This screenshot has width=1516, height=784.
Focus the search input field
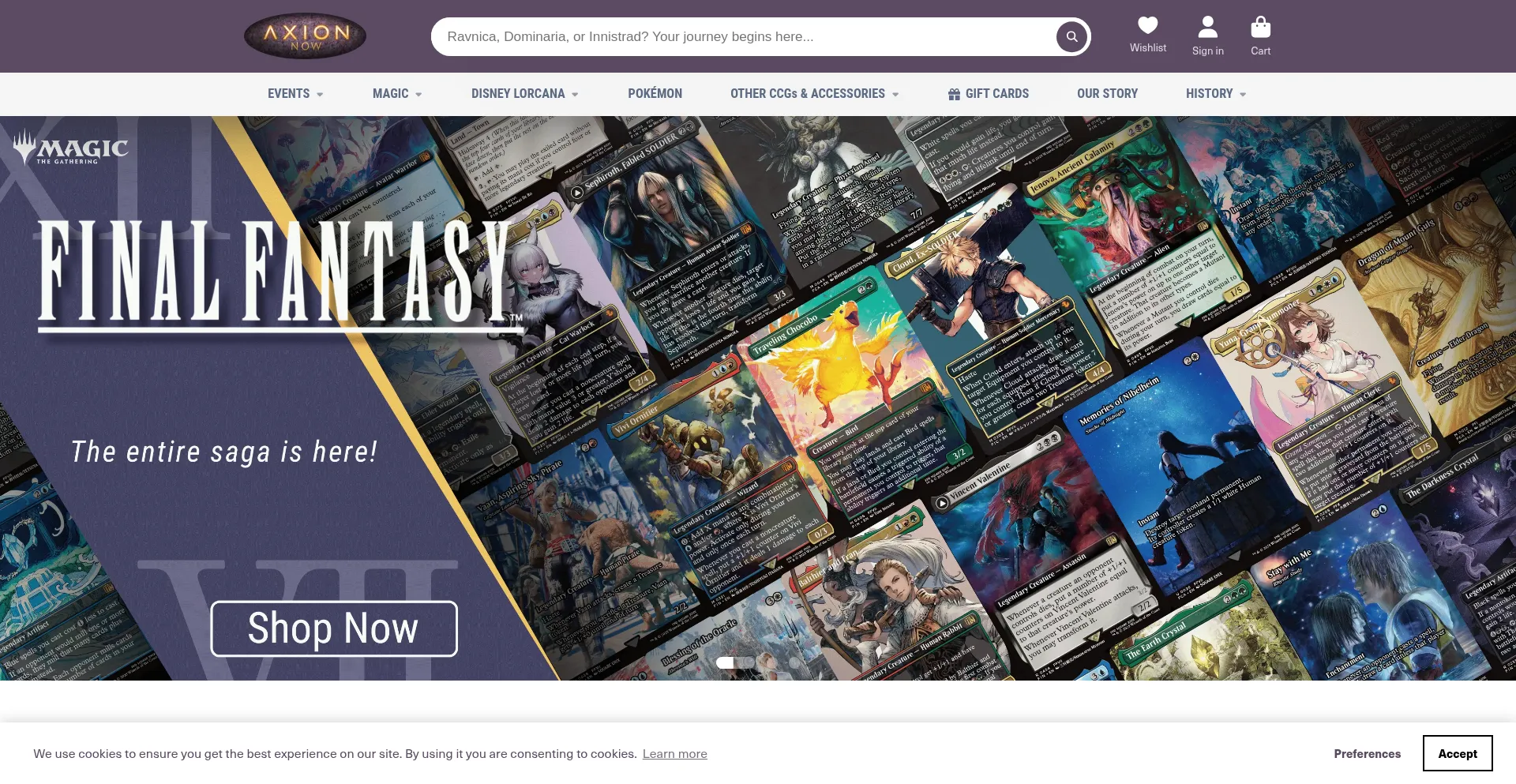tap(742, 36)
